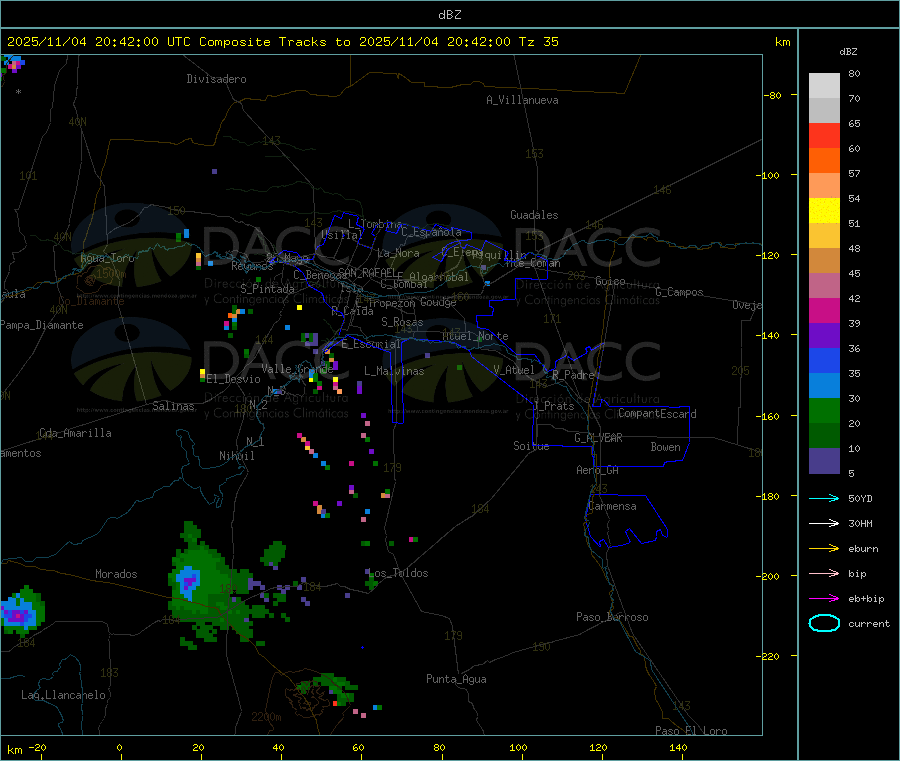Click the 'km' label at bottom left
Screen dimensions: 900x761
pos(14,750)
